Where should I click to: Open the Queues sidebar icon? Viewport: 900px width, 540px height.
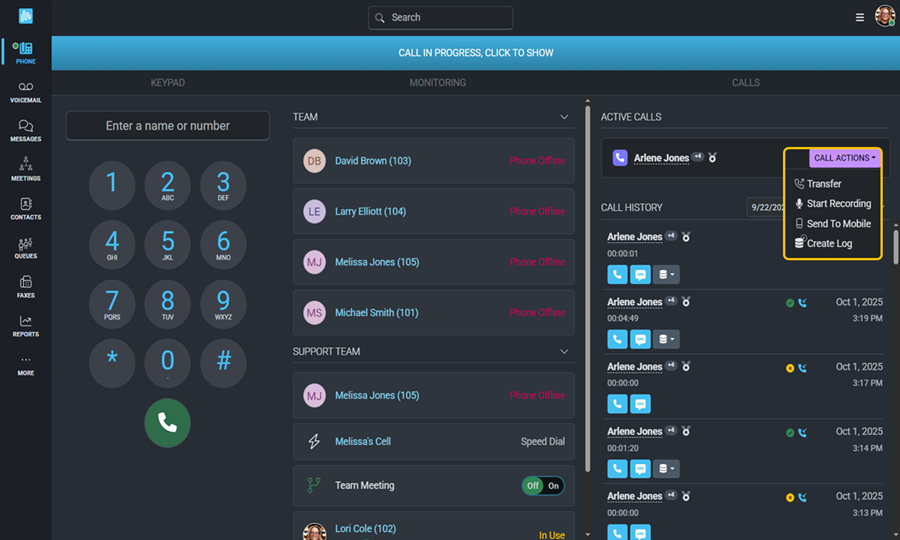click(x=26, y=247)
